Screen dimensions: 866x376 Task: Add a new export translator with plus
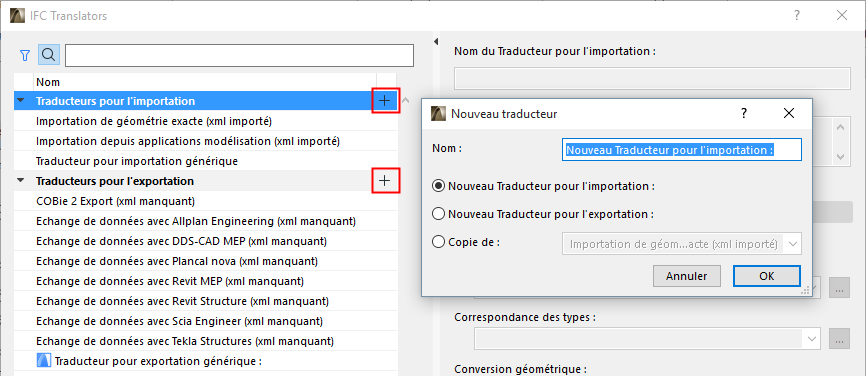coord(386,181)
